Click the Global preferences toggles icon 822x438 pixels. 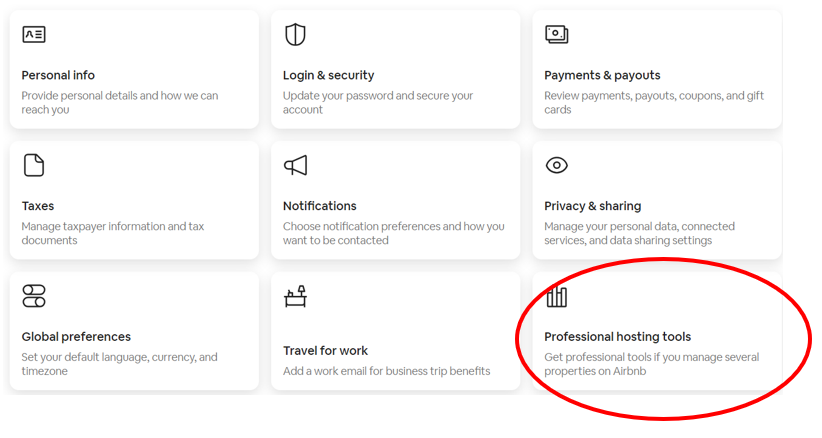point(34,296)
